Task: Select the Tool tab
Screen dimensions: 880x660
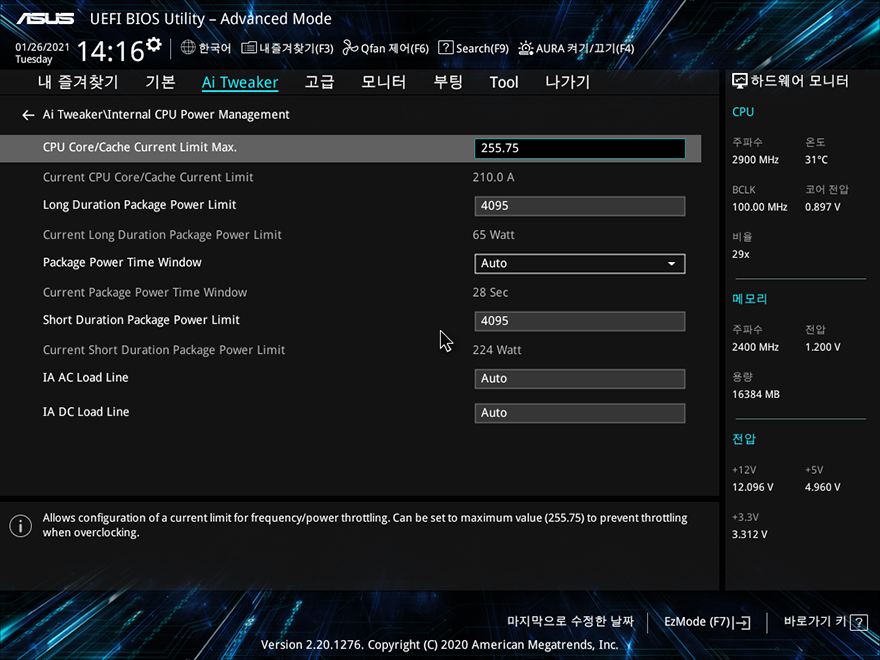Action: [x=504, y=82]
